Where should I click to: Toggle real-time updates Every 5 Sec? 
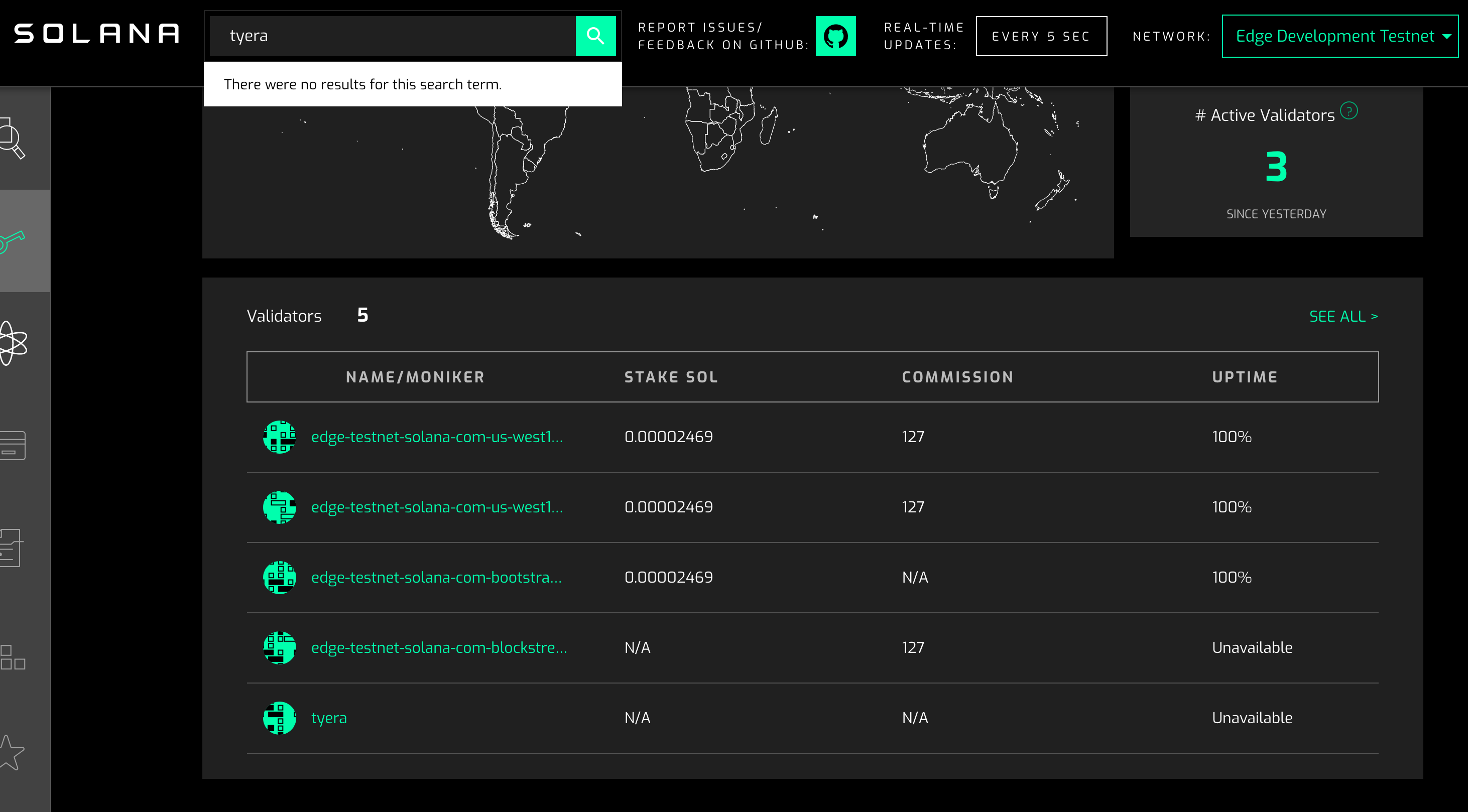[x=1041, y=36]
